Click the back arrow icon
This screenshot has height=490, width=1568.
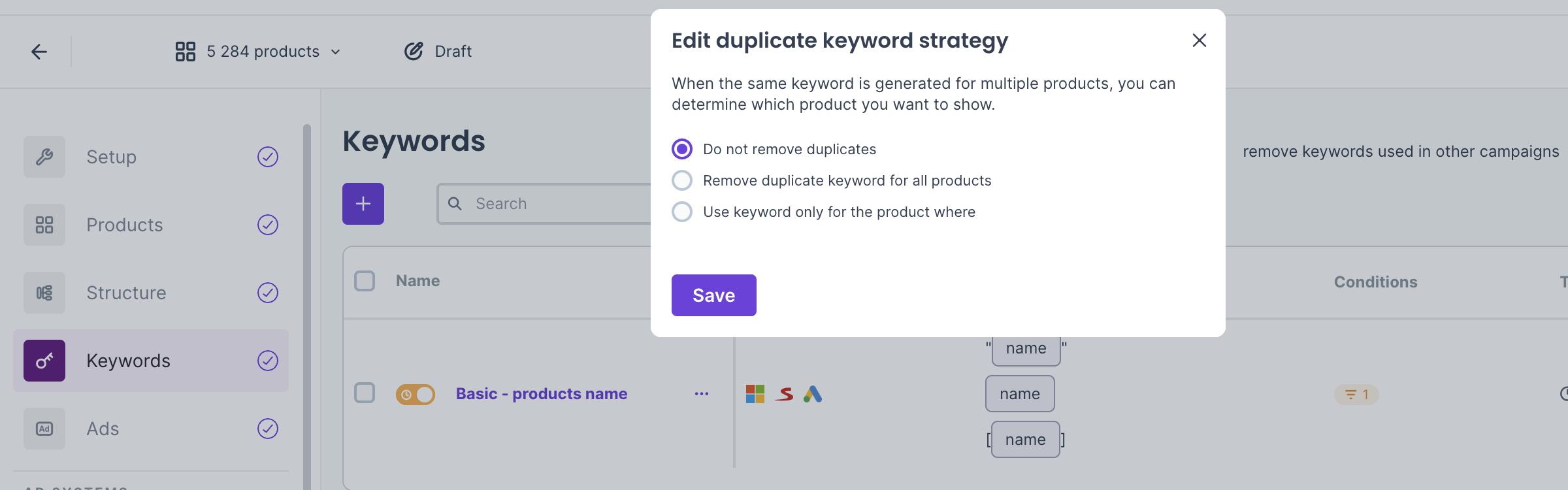pos(39,52)
